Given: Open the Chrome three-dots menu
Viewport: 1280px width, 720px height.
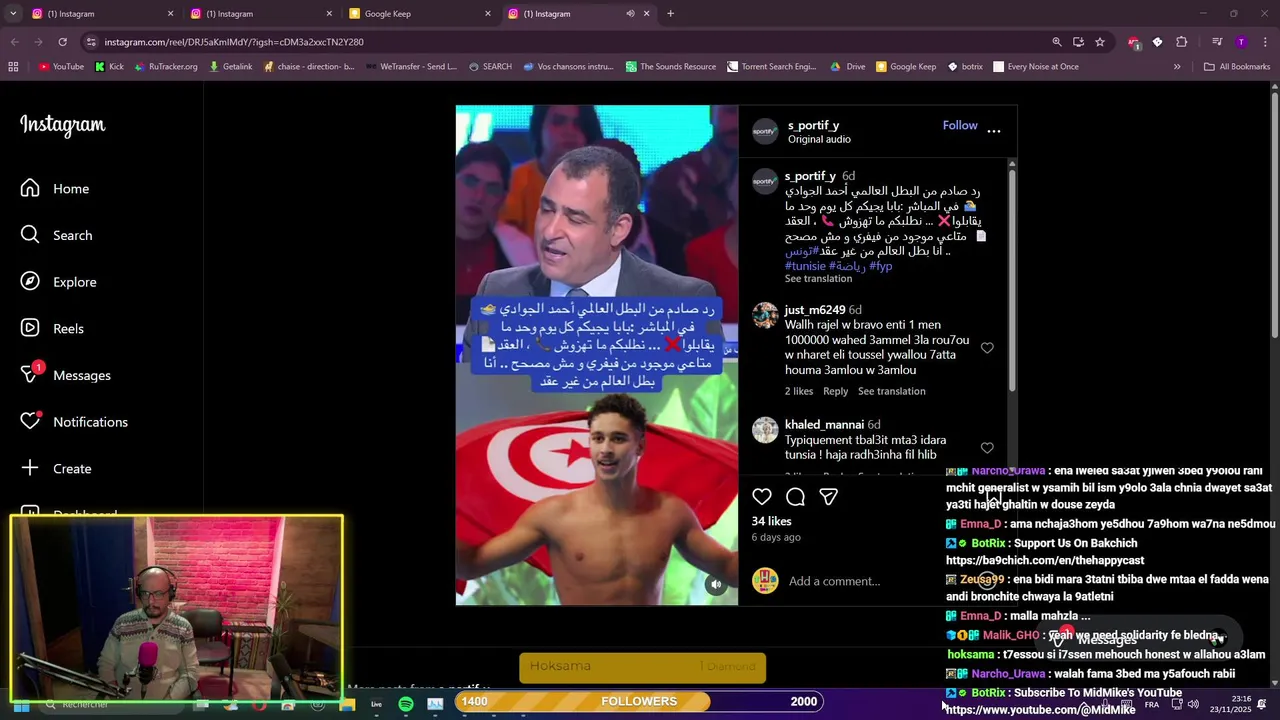Looking at the screenshot, I should 1265,42.
